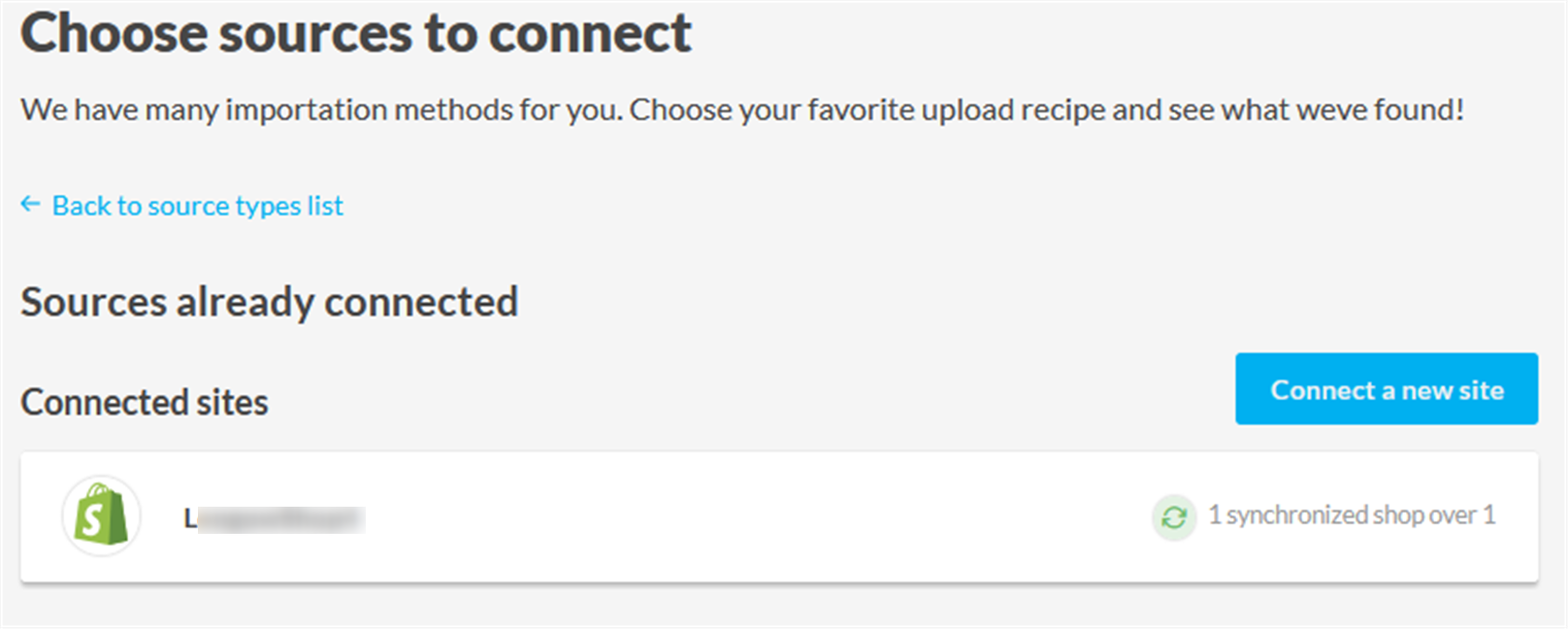The height and width of the screenshot is (629, 1568).
Task: Select the blurred site name starting with L
Action: point(275,519)
